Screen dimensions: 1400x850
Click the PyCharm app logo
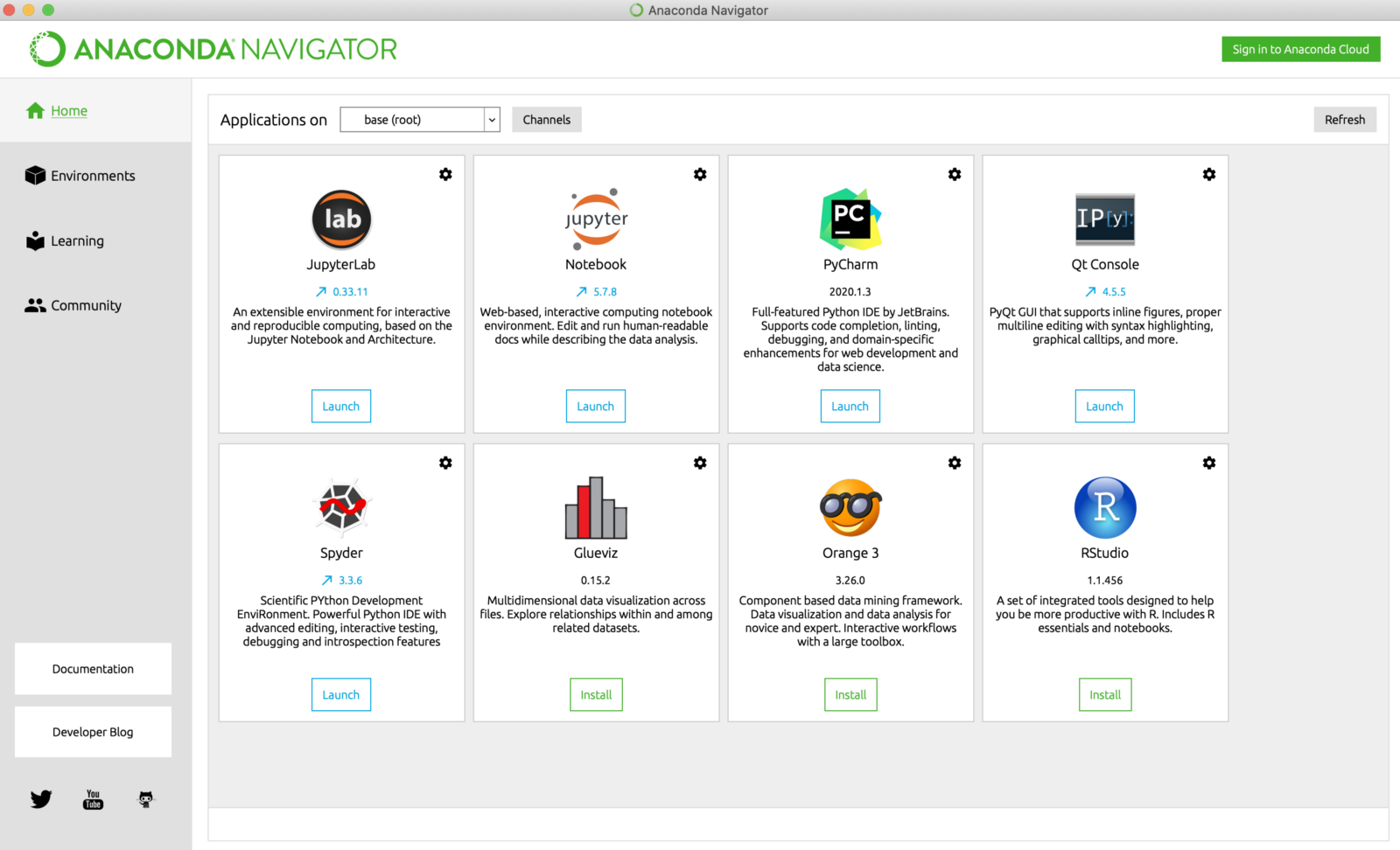(850, 219)
